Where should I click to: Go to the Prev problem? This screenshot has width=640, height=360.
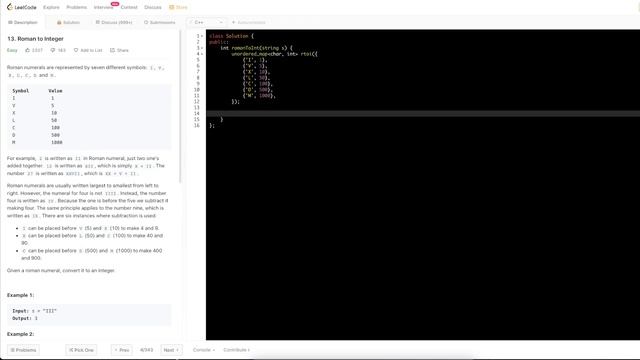tap(122, 350)
